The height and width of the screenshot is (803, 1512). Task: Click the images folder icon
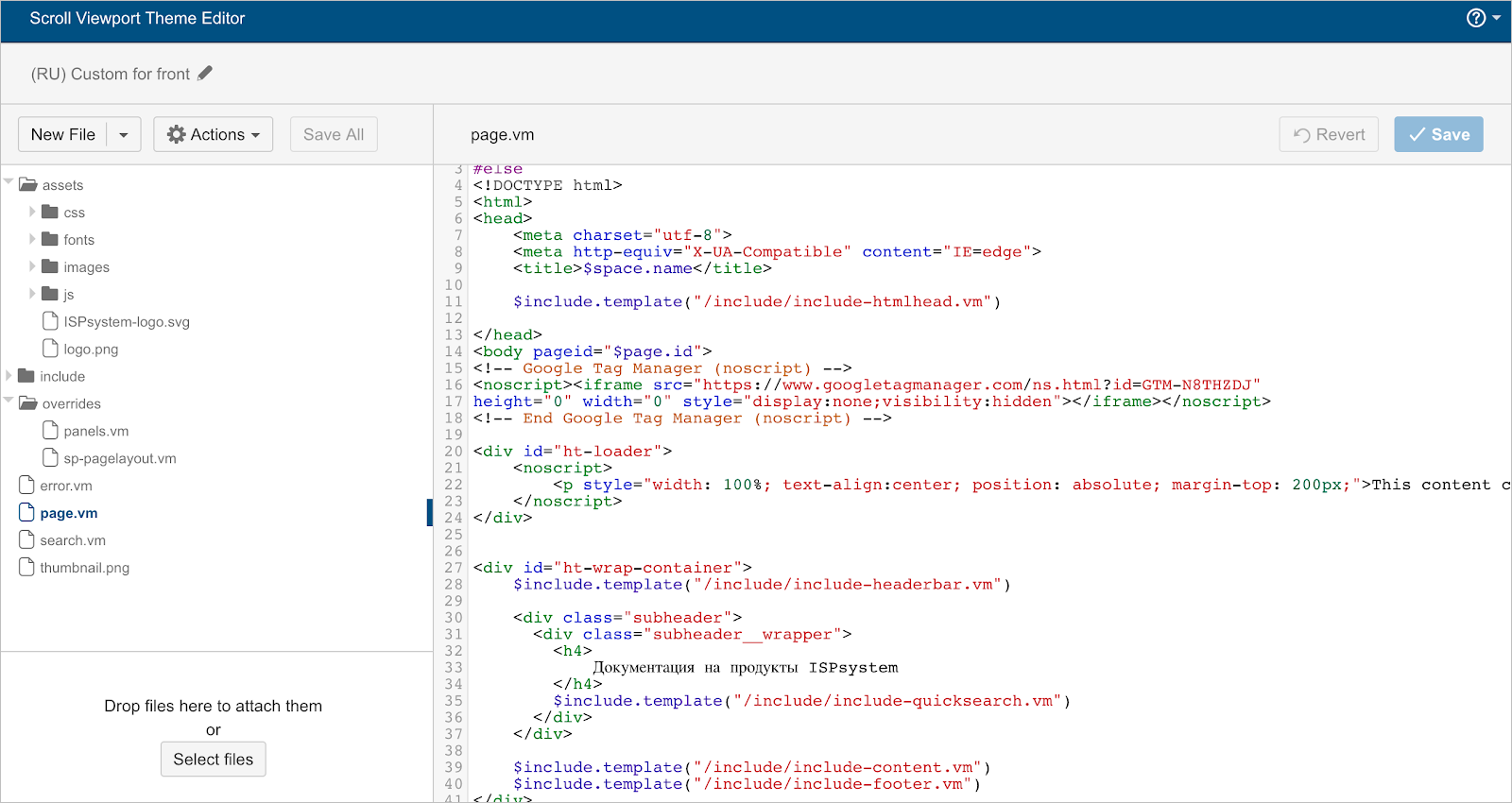click(x=50, y=266)
